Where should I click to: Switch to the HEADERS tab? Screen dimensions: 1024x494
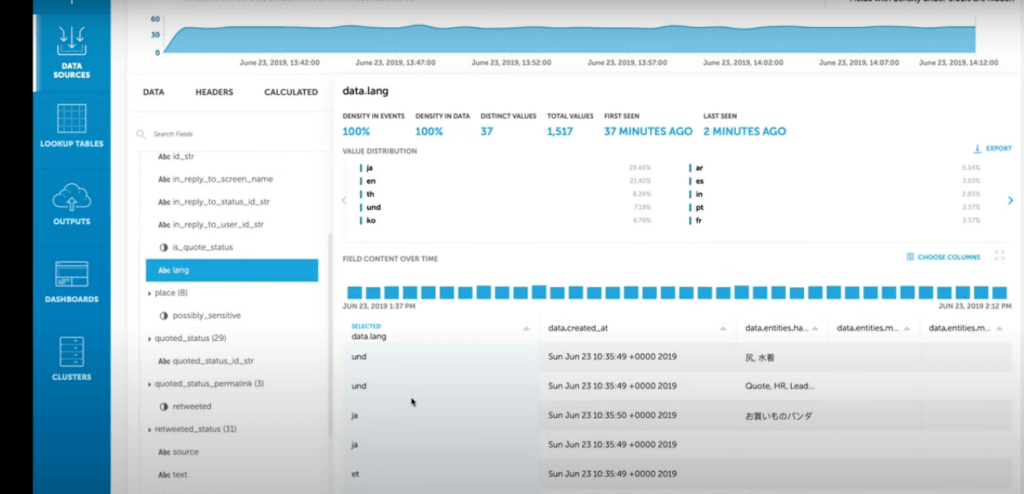pos(214,92)
